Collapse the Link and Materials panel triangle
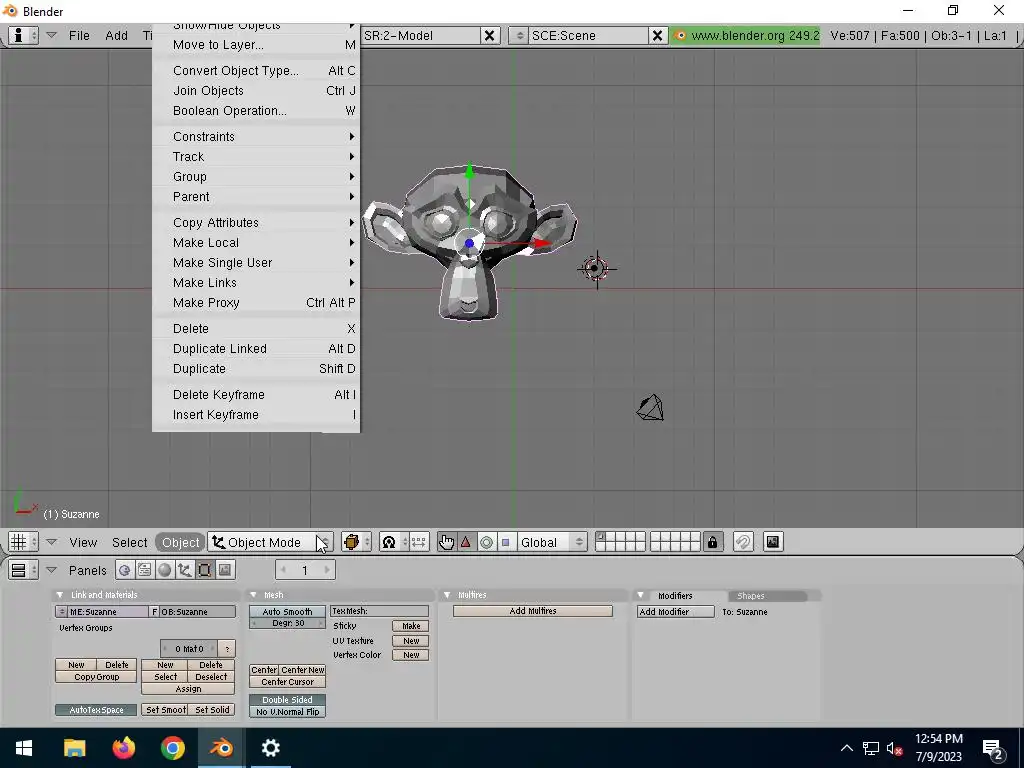 [59, 595]
